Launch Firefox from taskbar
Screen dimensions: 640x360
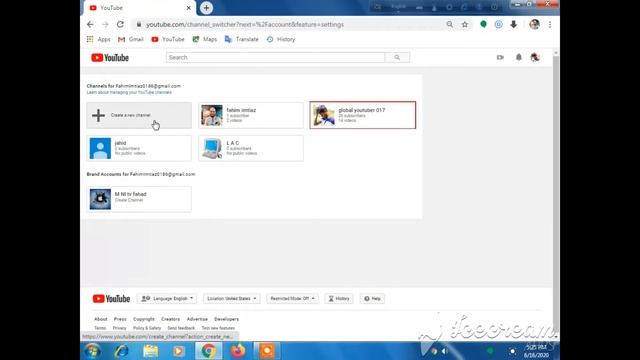pos(238,351)
